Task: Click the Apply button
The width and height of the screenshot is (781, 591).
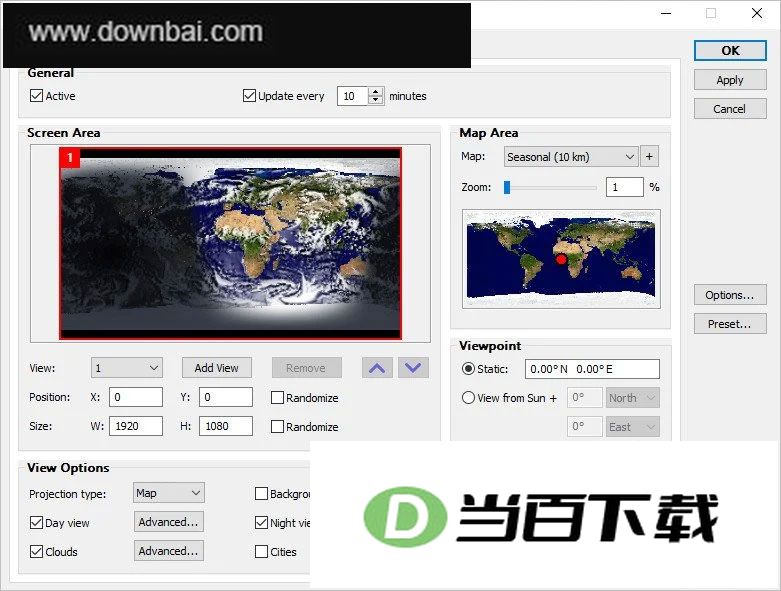Action: point(730,80)
